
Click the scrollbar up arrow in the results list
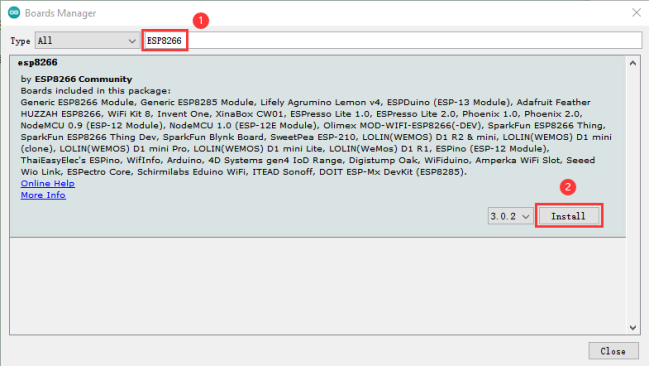633,63
